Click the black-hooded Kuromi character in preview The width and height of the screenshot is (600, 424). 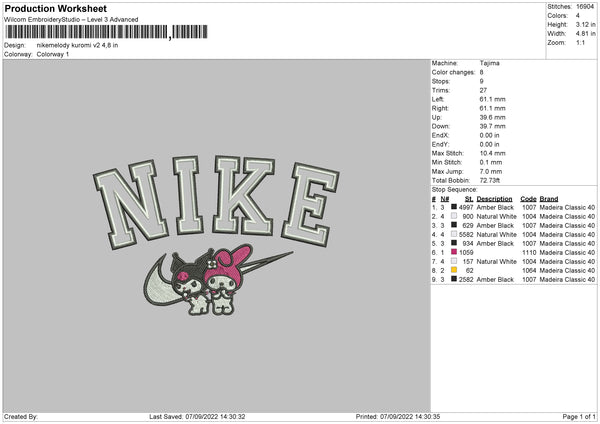pyautogui.click(x=191, y=281)
